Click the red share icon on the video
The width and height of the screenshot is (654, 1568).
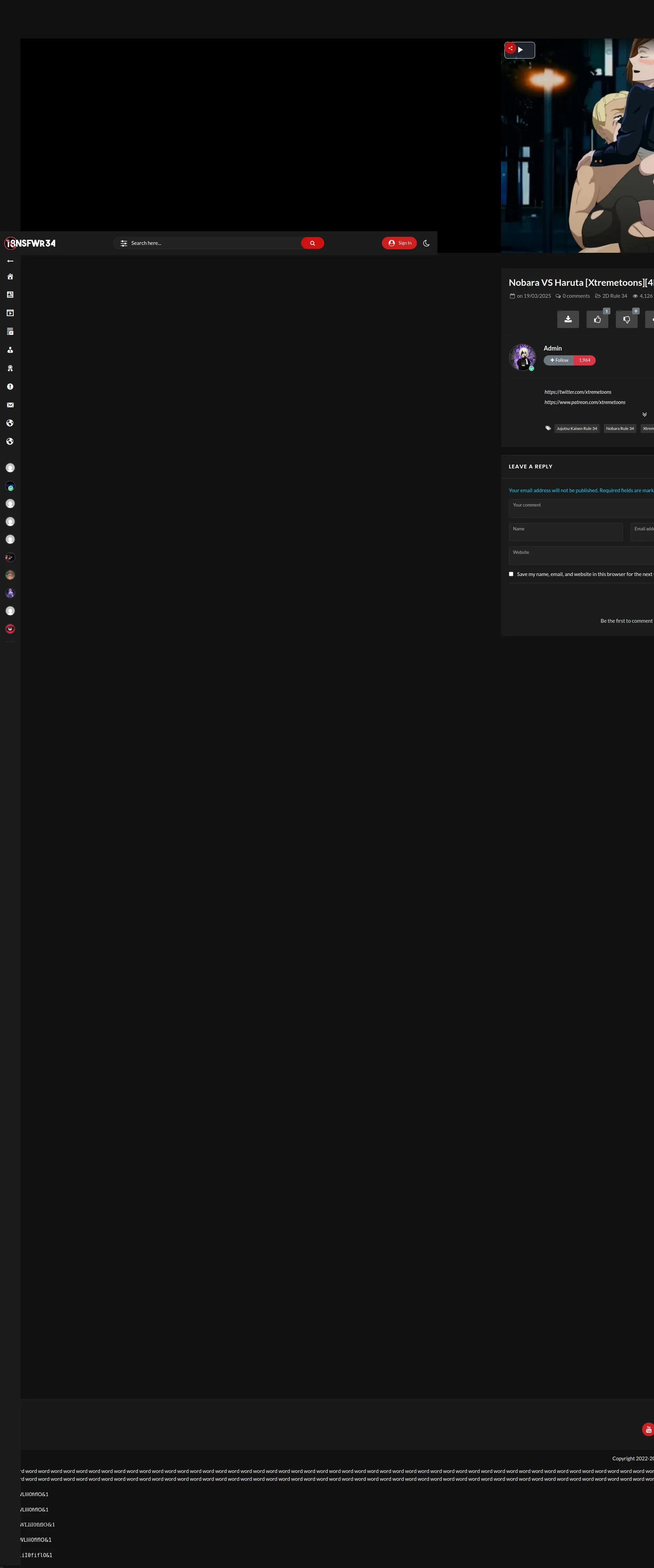click(x=510, y=48)
